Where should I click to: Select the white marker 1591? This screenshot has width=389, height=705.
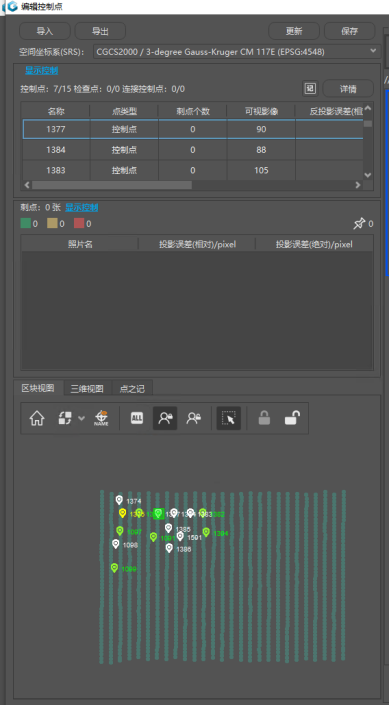point(180,536)
